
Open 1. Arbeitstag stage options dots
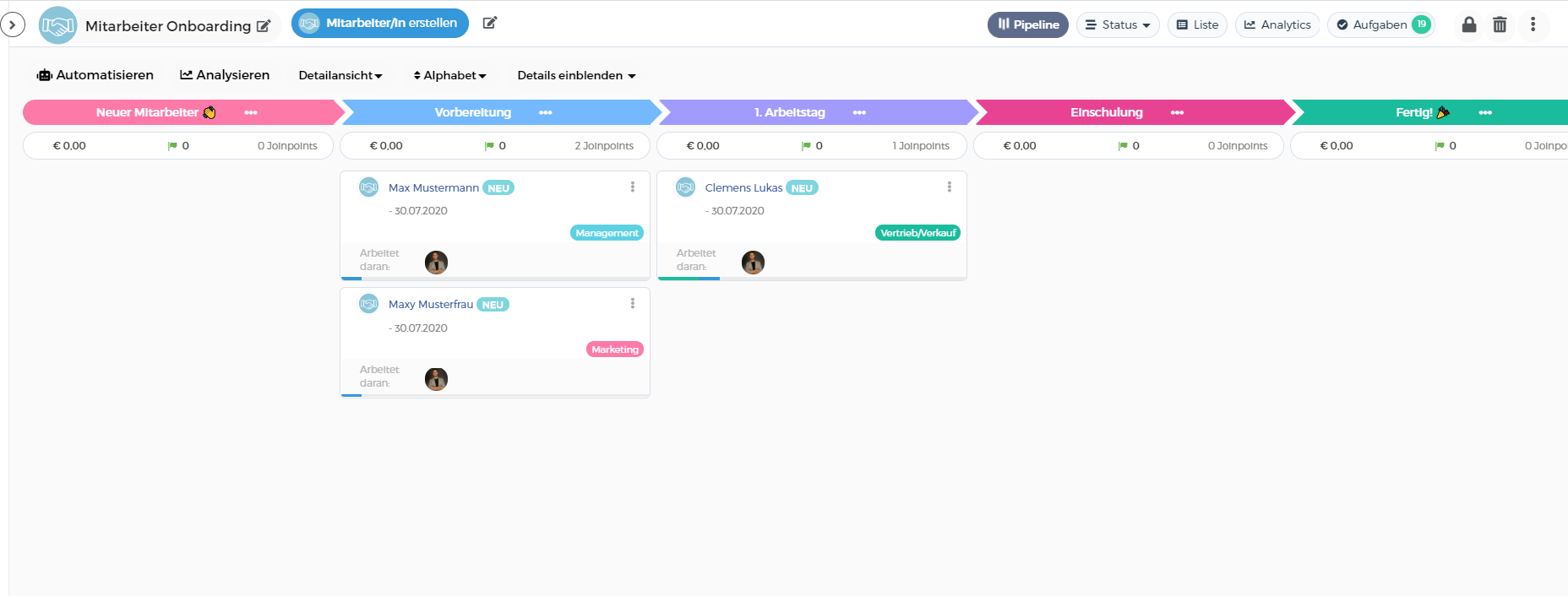tap(859, 112)
